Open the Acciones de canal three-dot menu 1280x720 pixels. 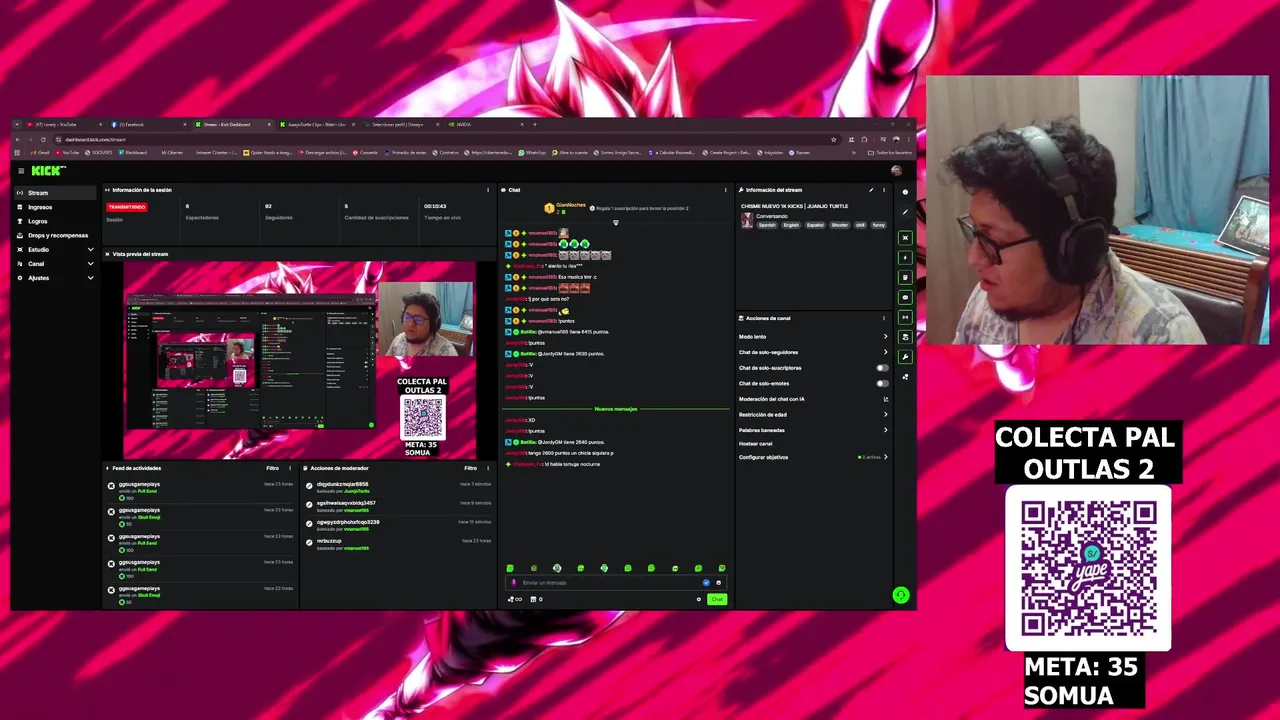point(883,318)
